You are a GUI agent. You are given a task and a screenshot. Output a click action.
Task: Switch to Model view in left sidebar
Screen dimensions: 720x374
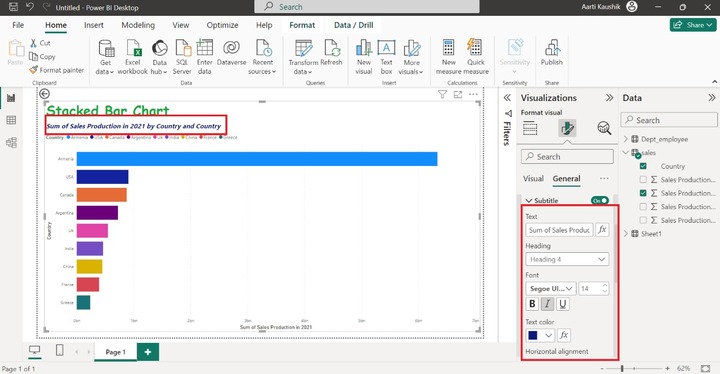tap(11, 142)
